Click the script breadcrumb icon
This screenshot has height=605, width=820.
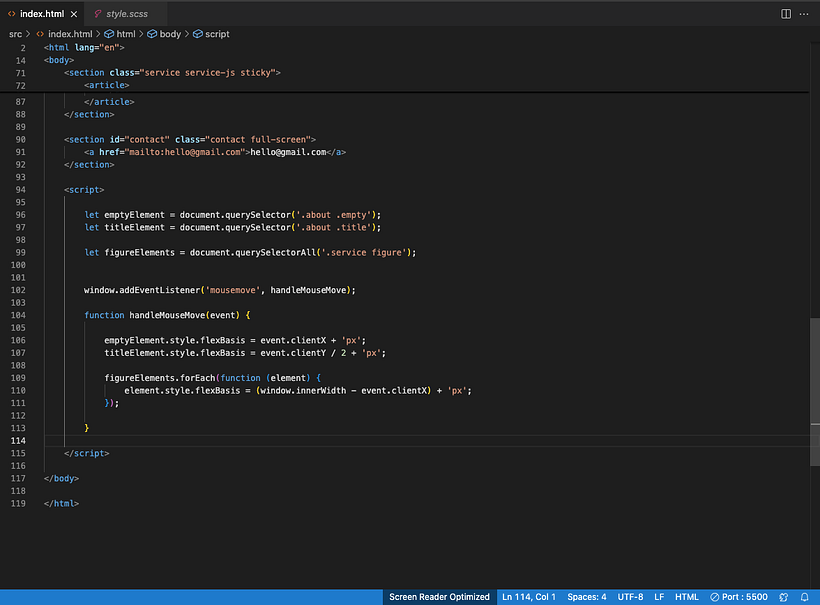[x=196, y=33]
